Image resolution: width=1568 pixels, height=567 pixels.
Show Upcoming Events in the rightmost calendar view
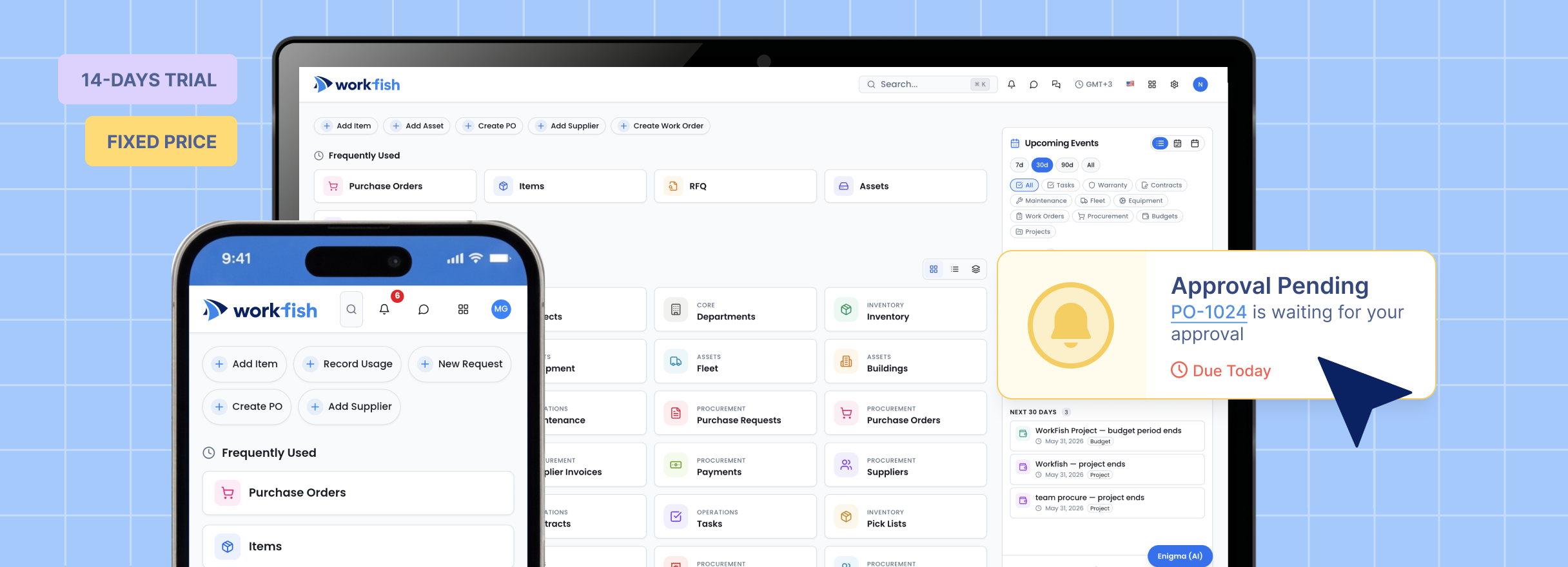[1195, 143]
